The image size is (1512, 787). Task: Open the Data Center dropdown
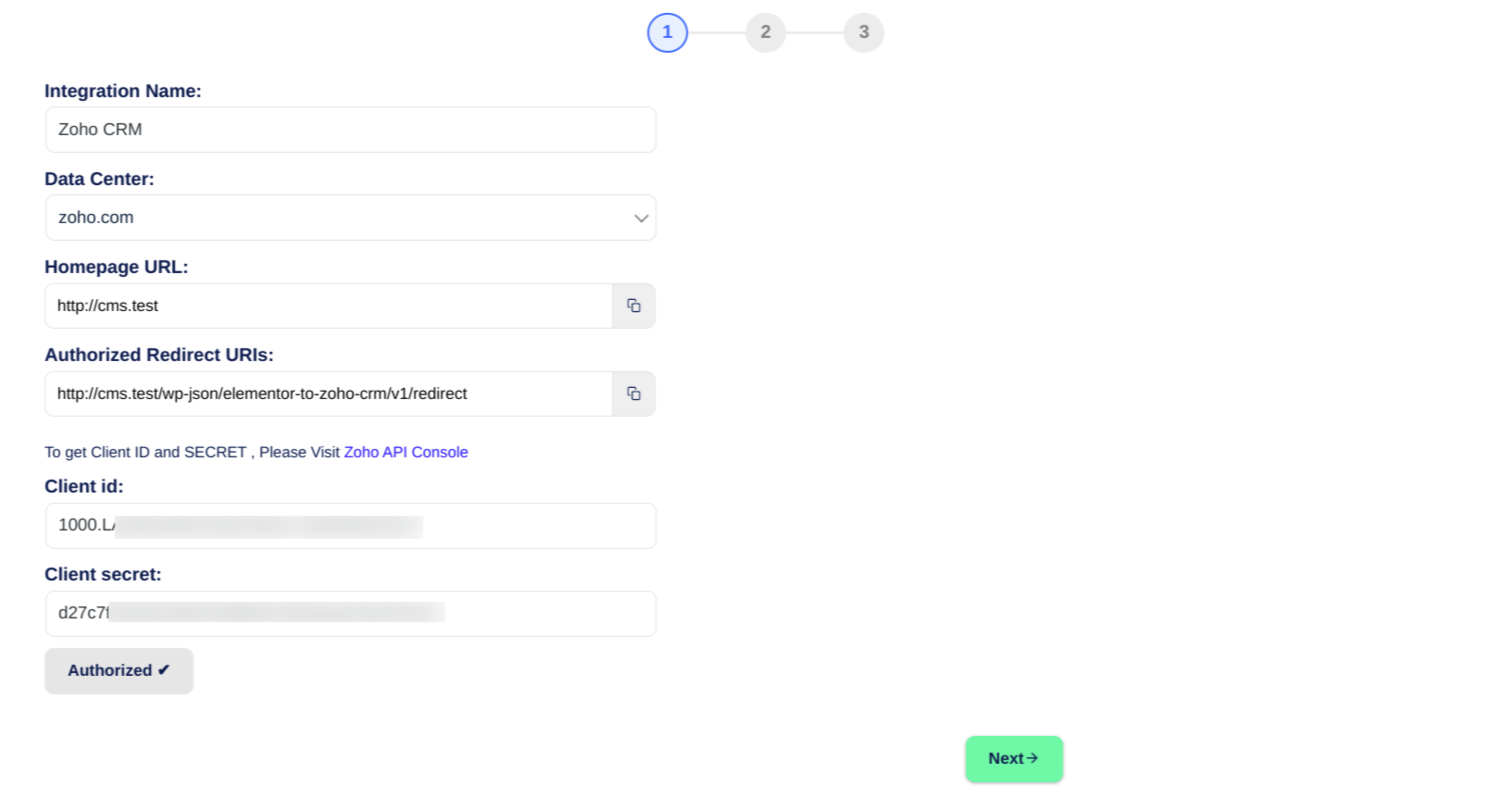tap(350, 218)
